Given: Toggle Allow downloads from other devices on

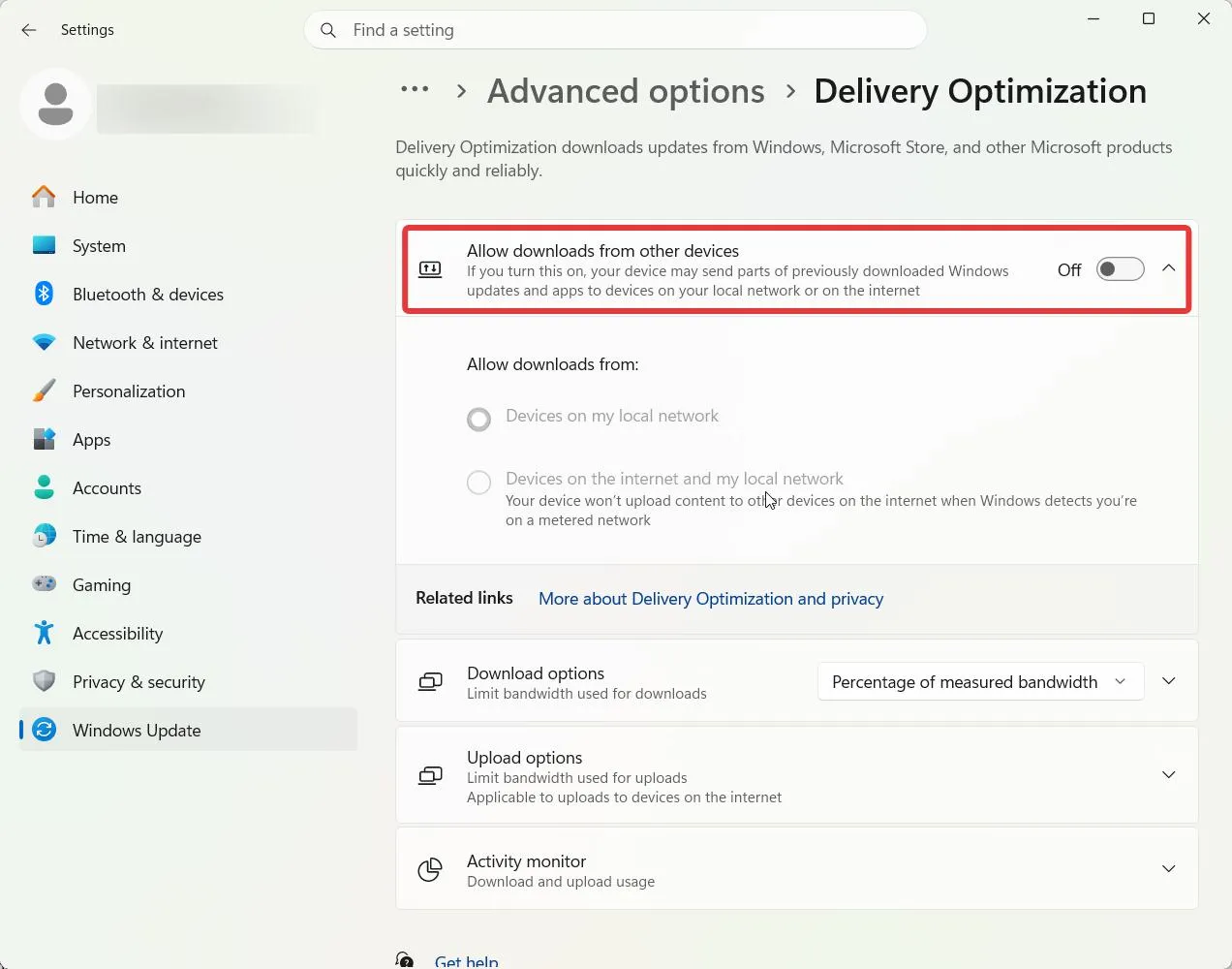Looking at the screenshot, I should coord(1120,269).
